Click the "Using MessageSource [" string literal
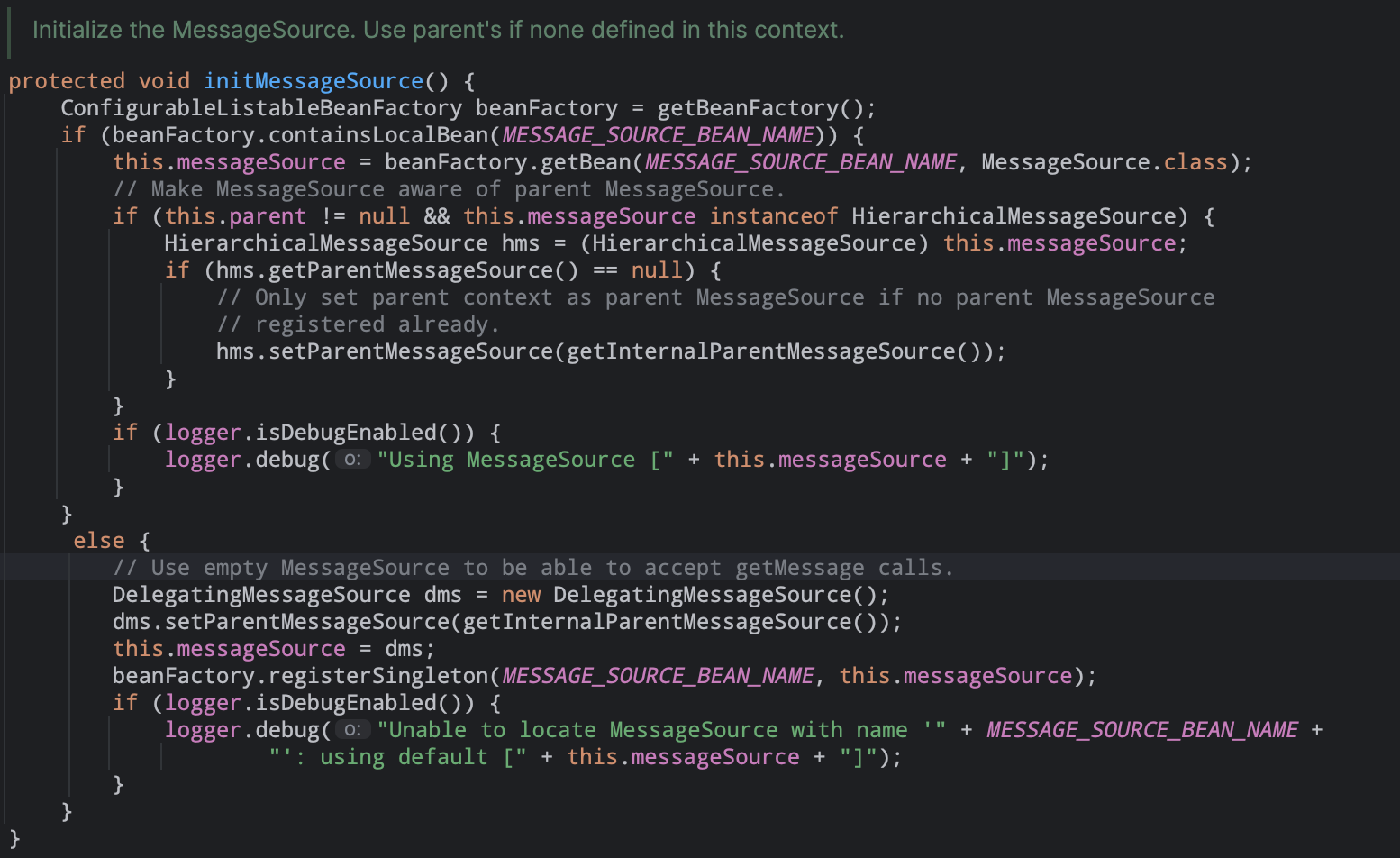Image resolution: width=1400 pixels, height=858 pixels. point(524,460)
